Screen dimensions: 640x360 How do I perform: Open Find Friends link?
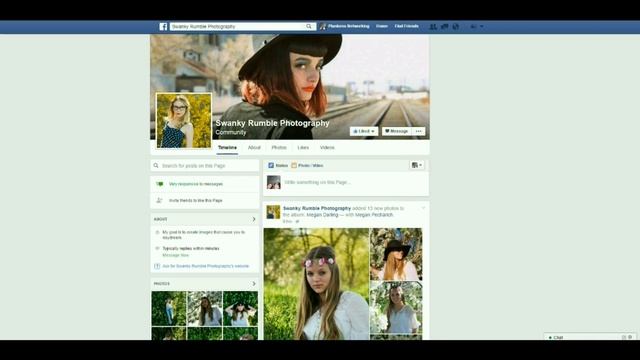pos(407,26)
